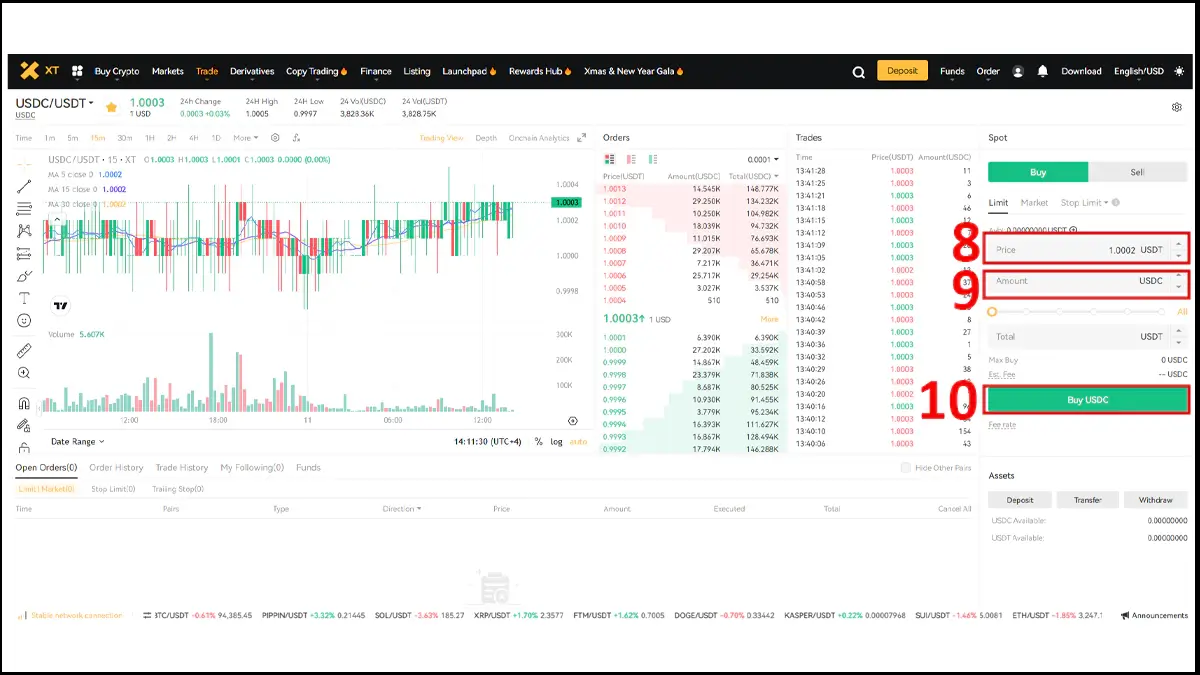The image size is (1200, 675).
Task: Click the Transfer button in Assets
Action: pos(1088,500)
